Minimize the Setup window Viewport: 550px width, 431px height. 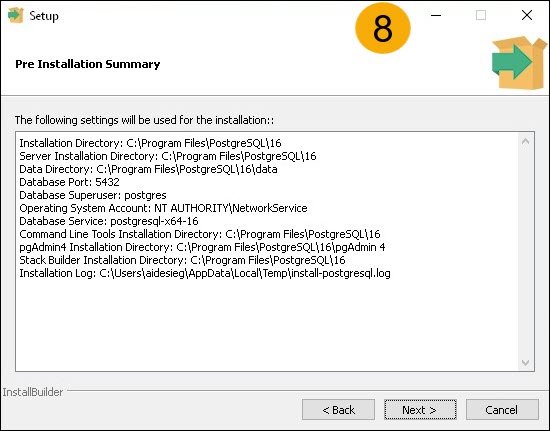[436, 15]
